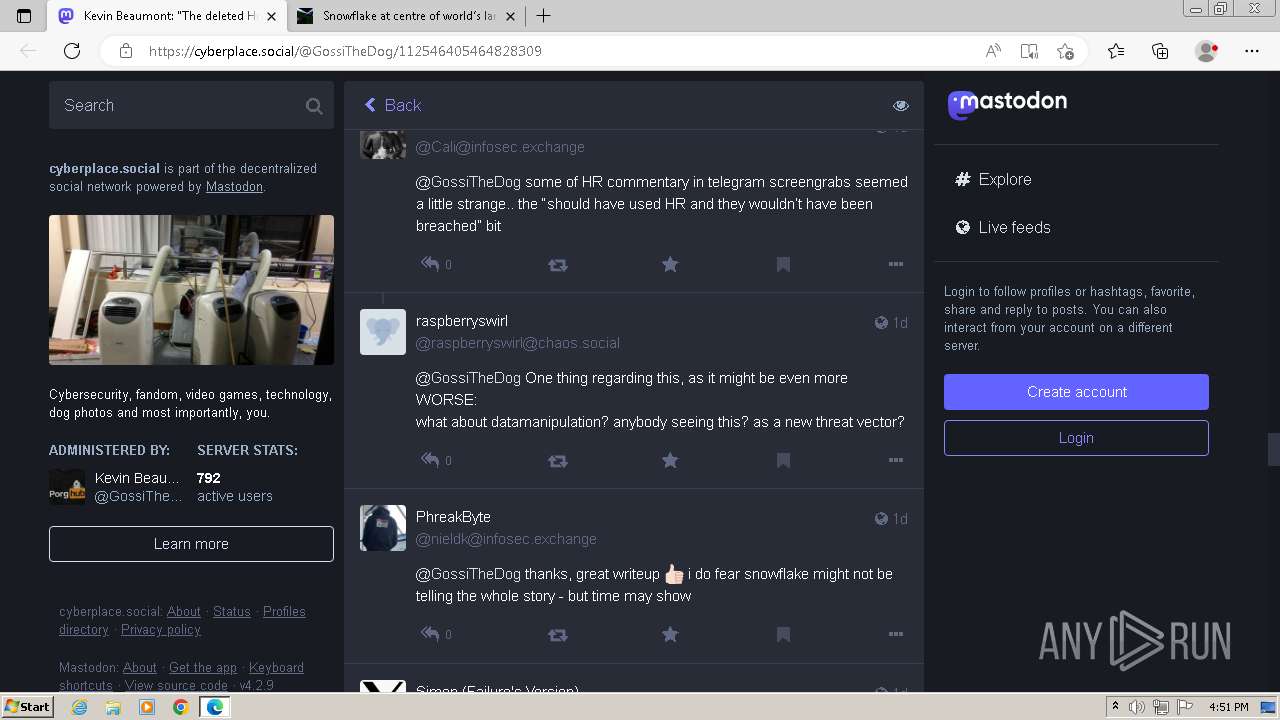Show hidden tray icons arrow

1115,707
